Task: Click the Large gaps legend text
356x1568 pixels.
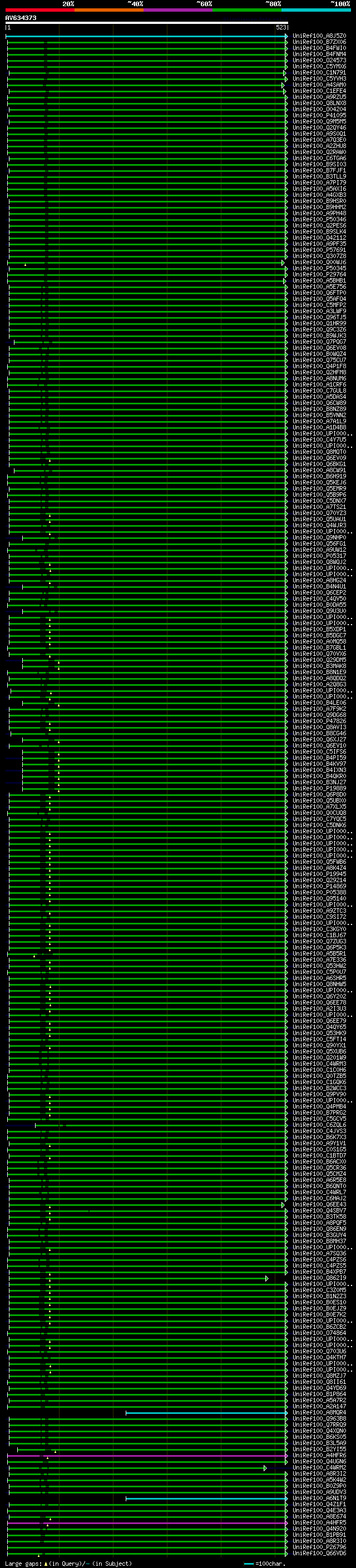Action: tap(68, 1564)
